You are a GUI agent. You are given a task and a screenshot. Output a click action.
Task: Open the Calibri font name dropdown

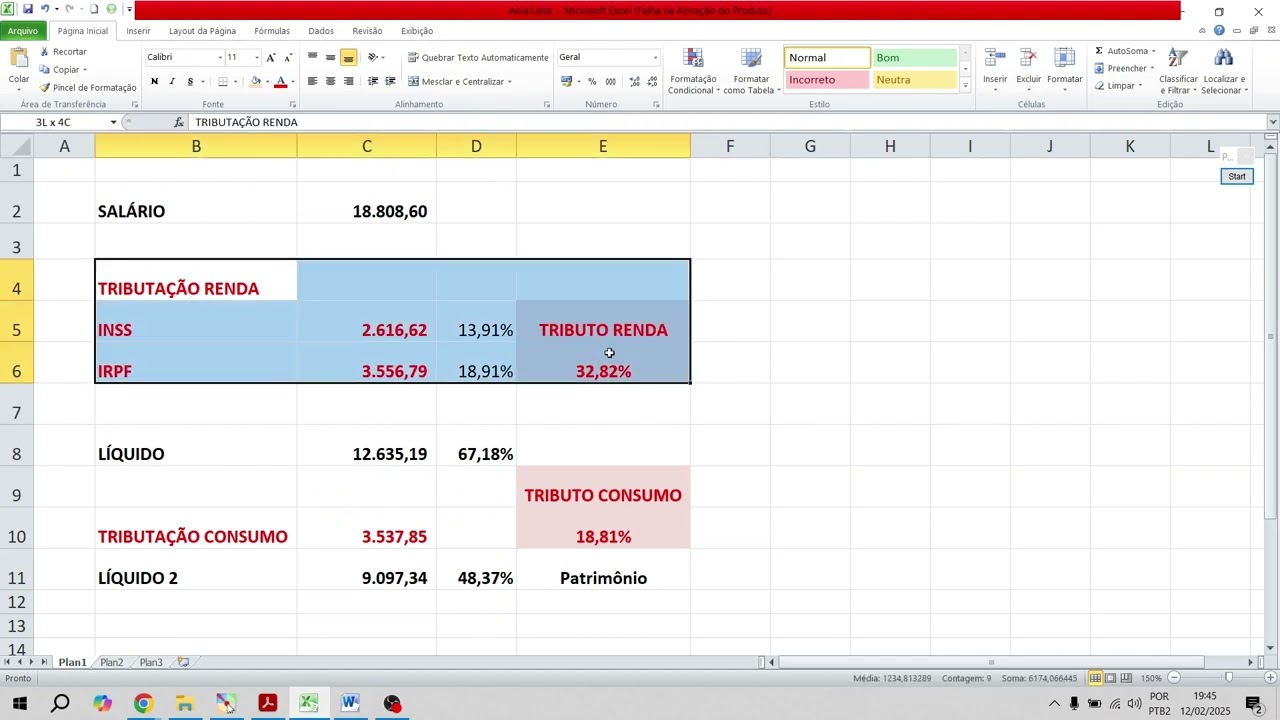click(x=218, y=57)
